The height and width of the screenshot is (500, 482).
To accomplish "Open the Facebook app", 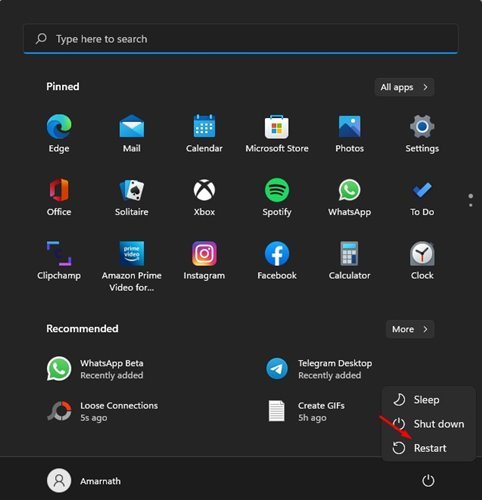I will [277, 261].
